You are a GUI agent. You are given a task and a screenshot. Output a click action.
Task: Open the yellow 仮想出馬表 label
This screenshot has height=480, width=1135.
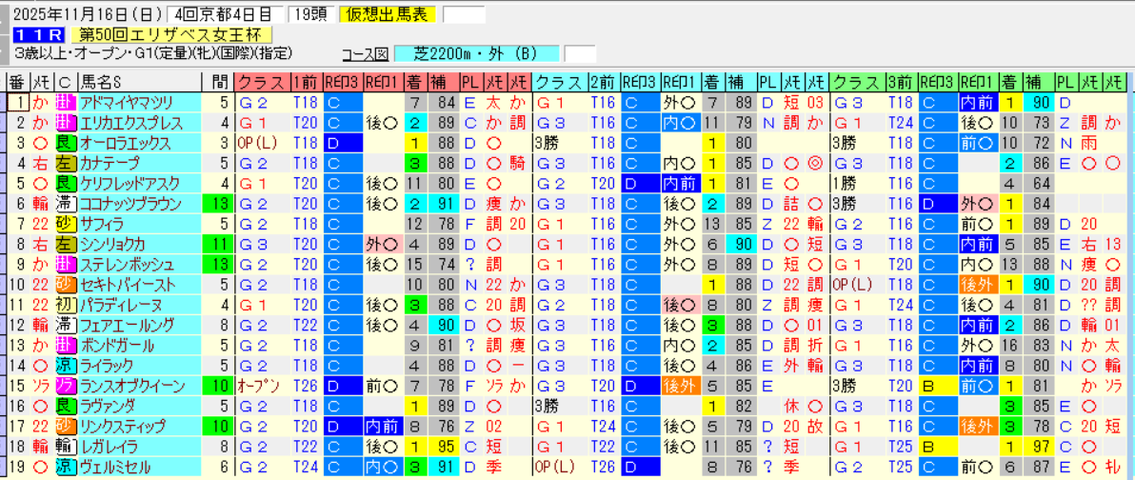click(388, 14)
